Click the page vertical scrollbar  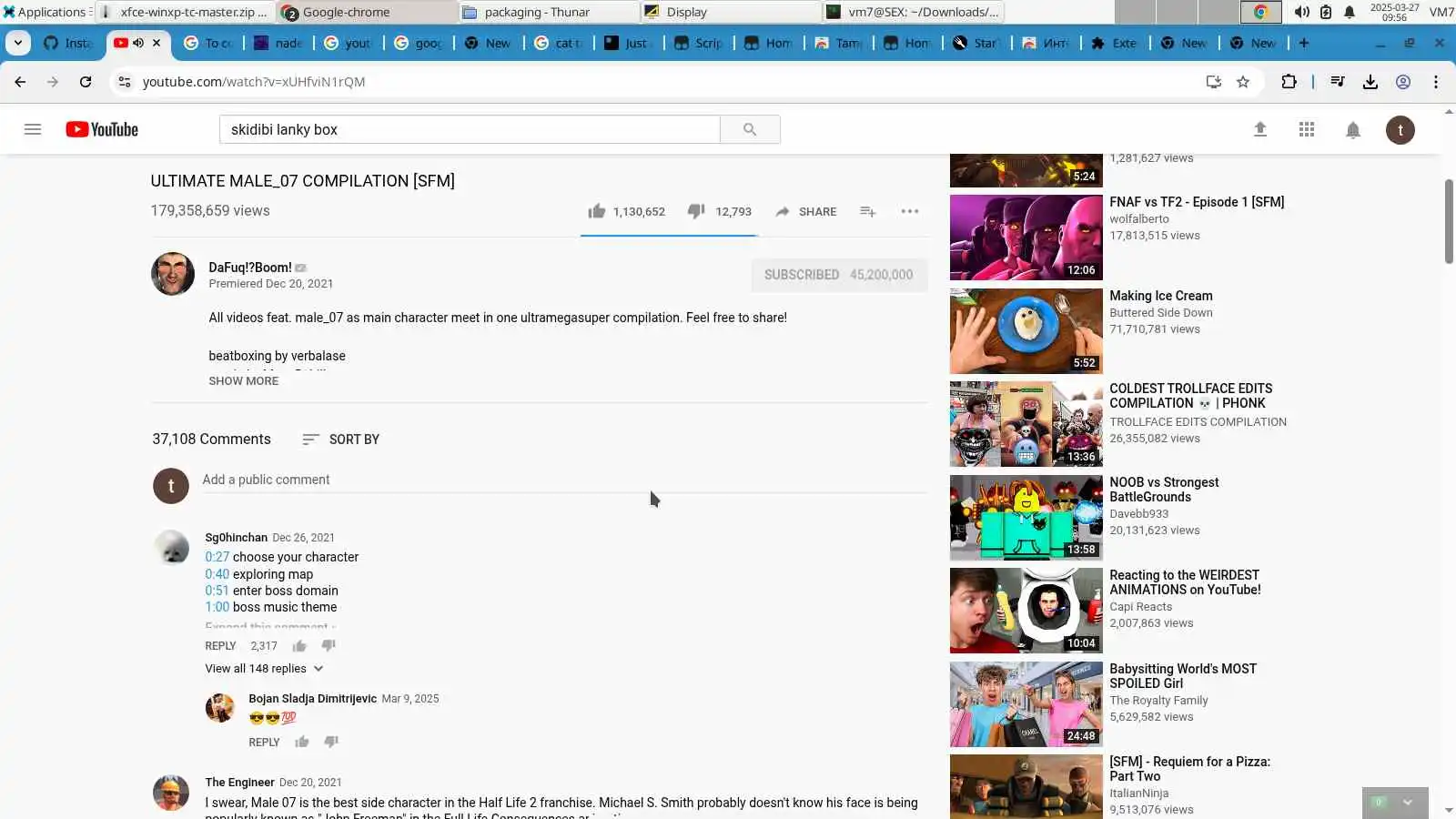(1449, 221)
